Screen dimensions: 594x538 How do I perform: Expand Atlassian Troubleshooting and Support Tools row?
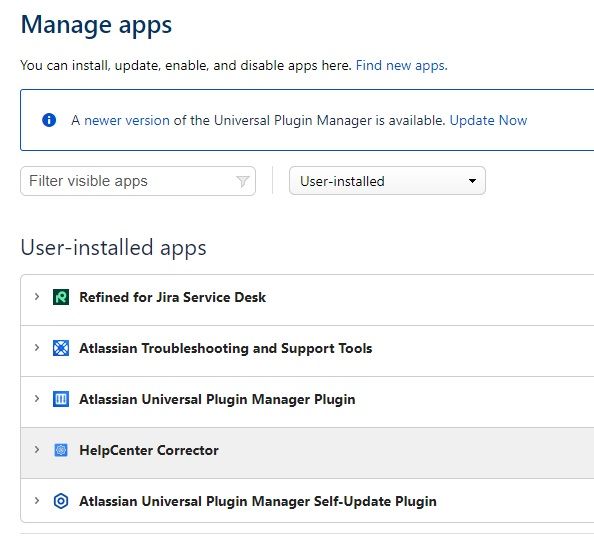37,347
